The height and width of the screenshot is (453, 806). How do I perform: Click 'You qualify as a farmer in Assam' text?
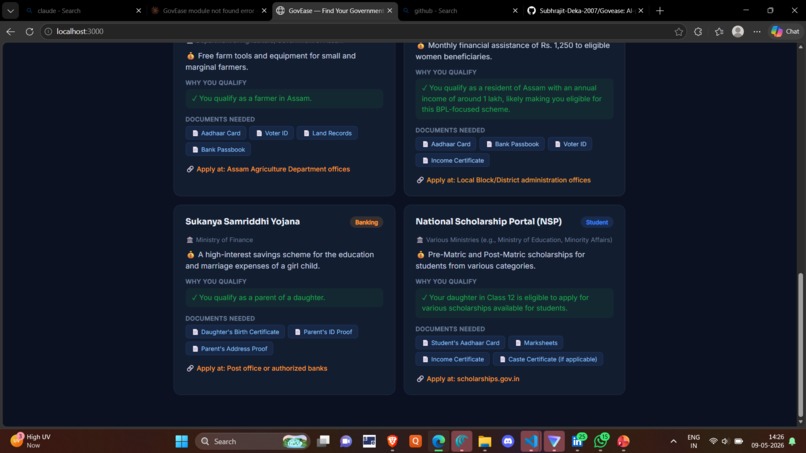click(255, 98)
